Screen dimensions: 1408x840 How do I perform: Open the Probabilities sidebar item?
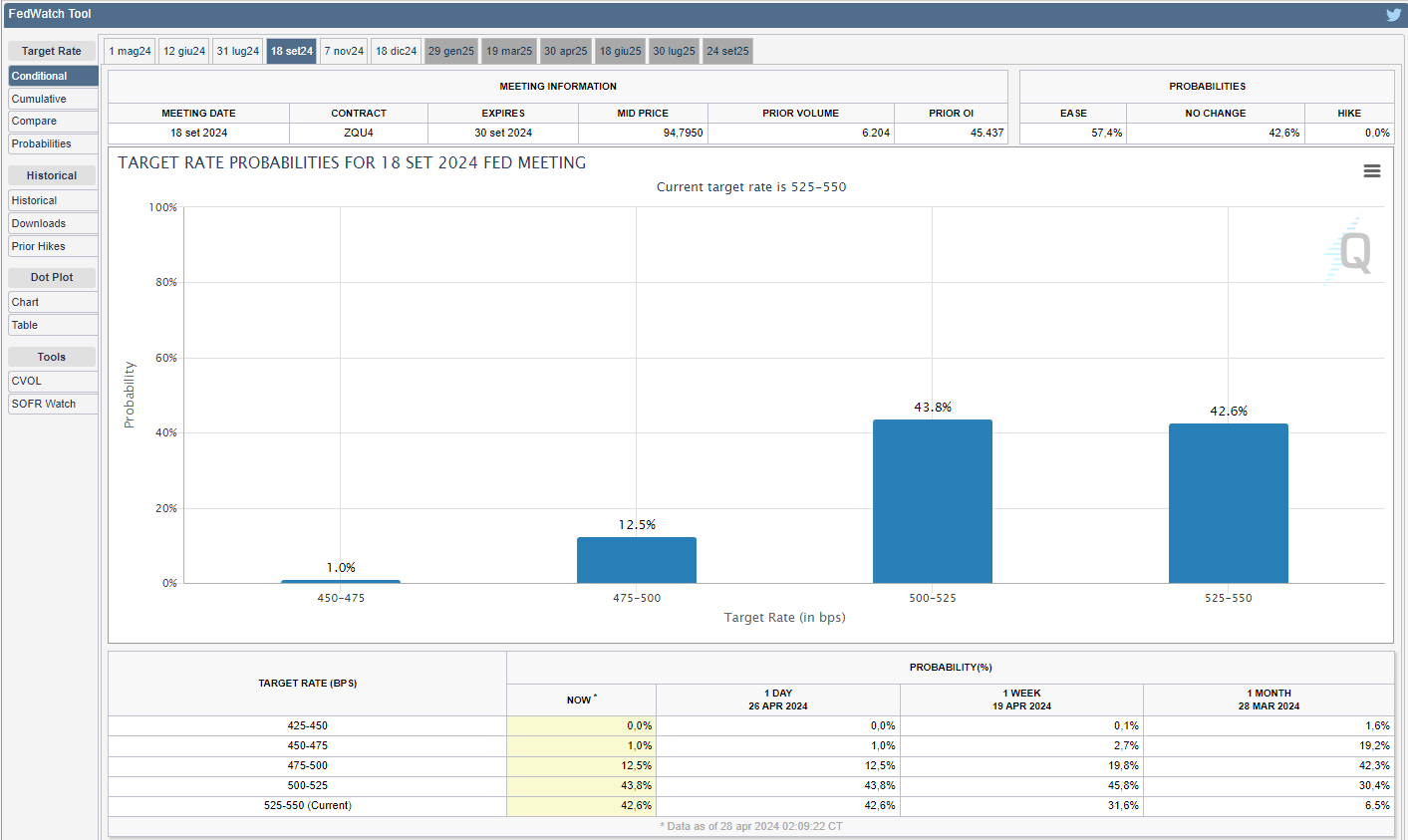point(53,143)
